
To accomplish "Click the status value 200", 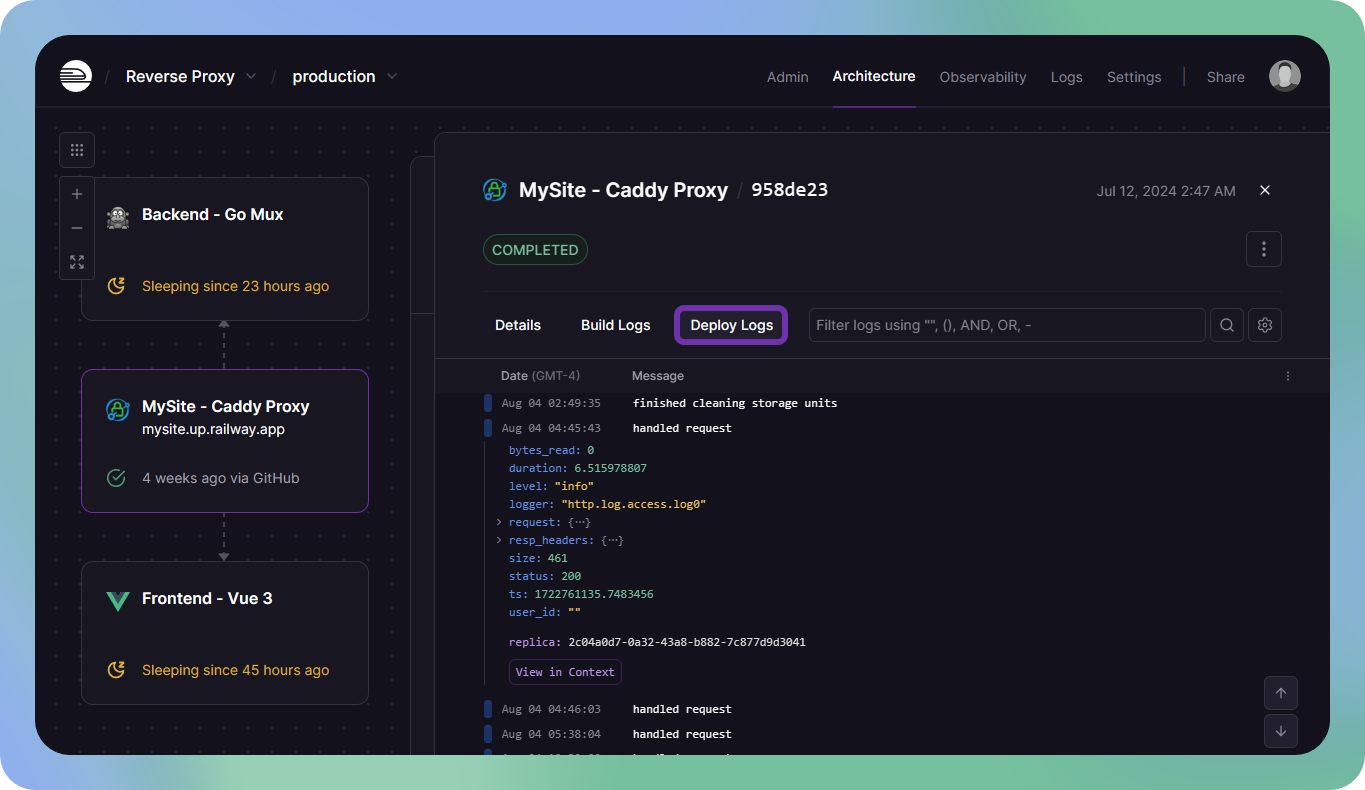I will pos(571,576).
